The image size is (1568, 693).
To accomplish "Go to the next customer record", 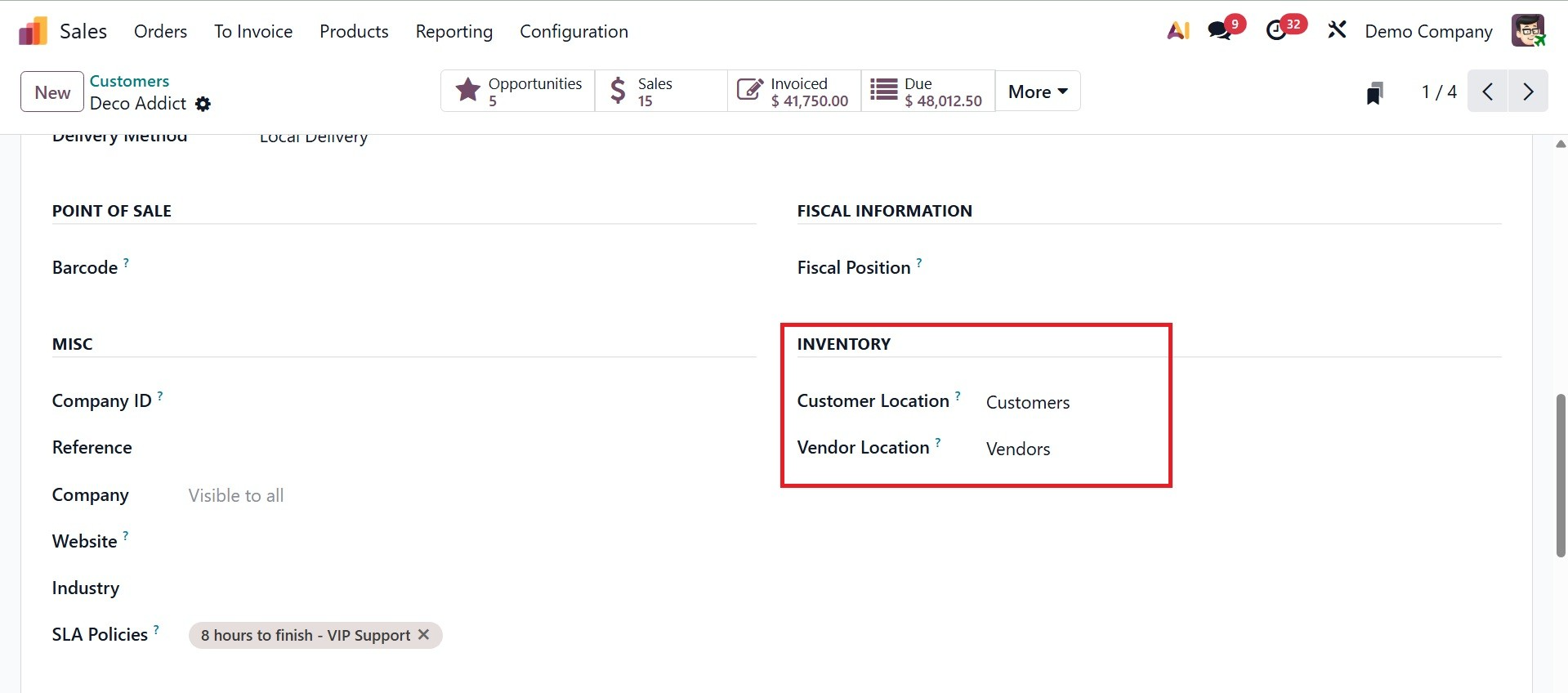I will tap(1527, 92).
